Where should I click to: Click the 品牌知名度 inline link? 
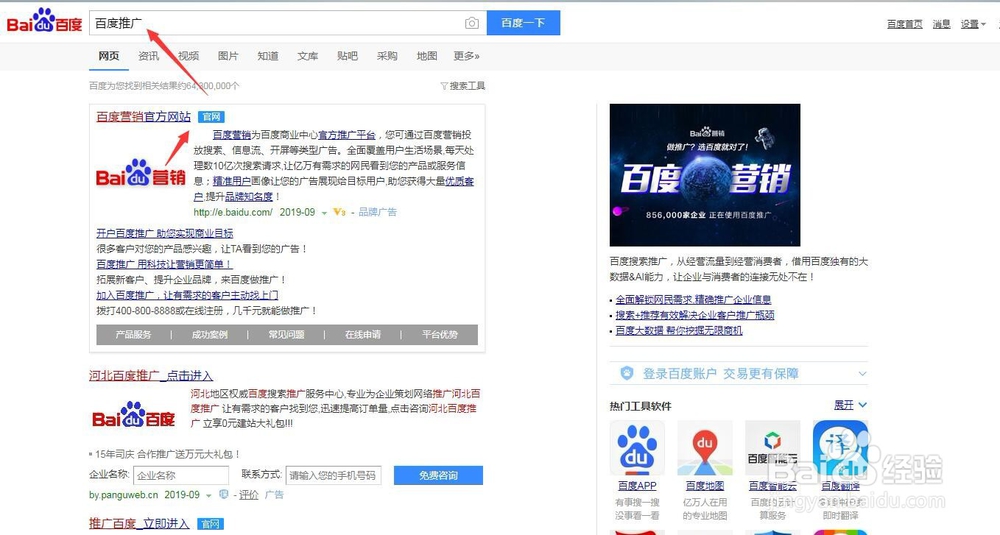click(248, 197)
